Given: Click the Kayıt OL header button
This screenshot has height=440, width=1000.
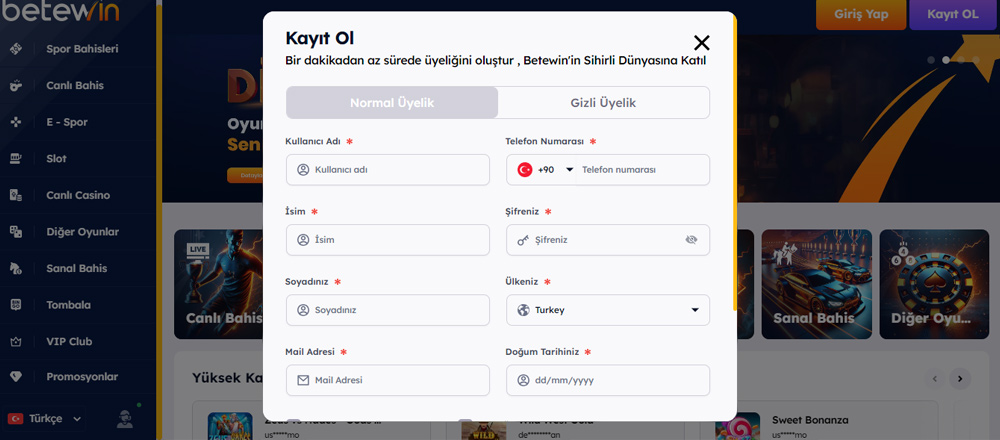Looking at the screenshot, I should (x=952, y=15).
